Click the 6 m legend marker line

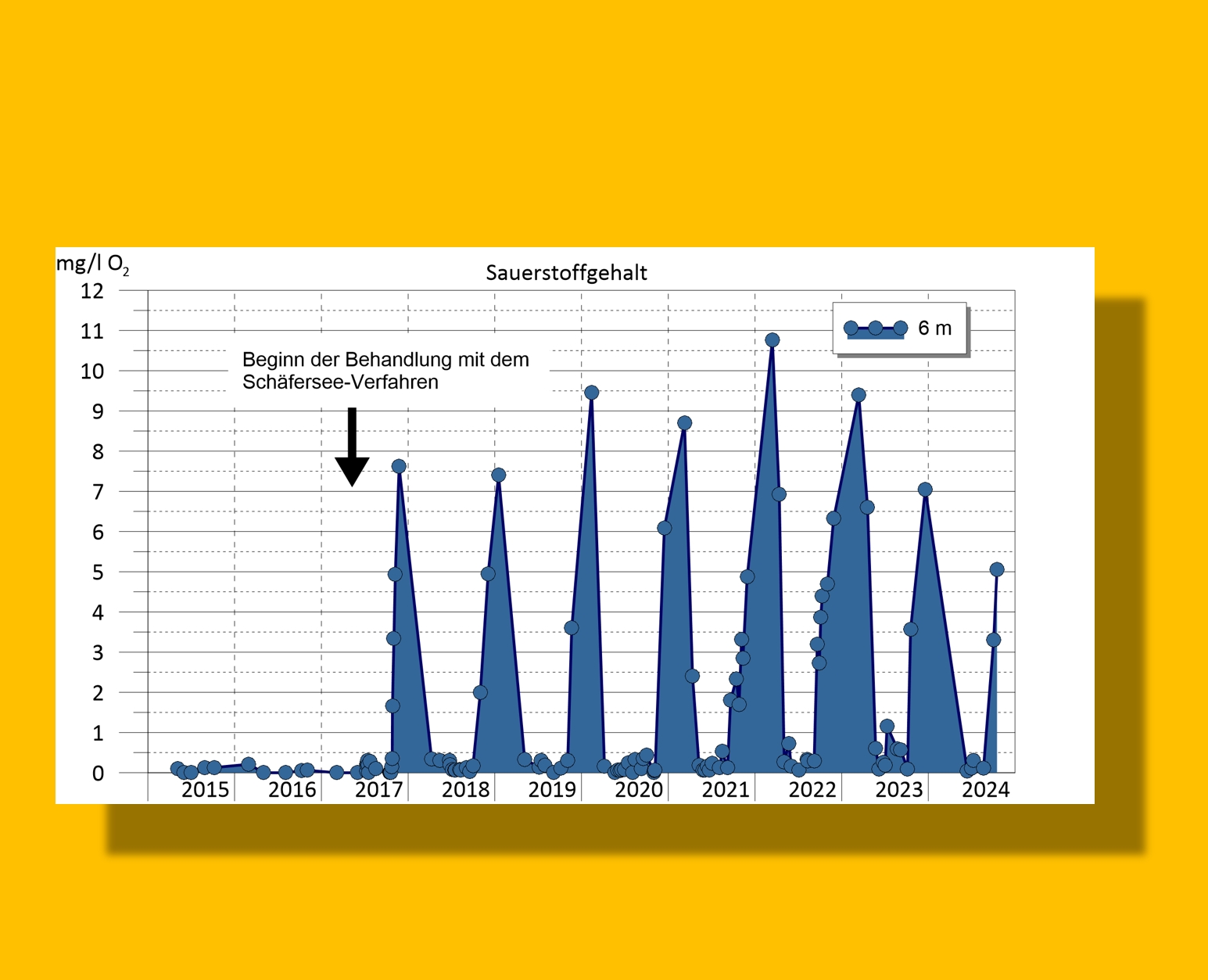(x=875, y=328)
